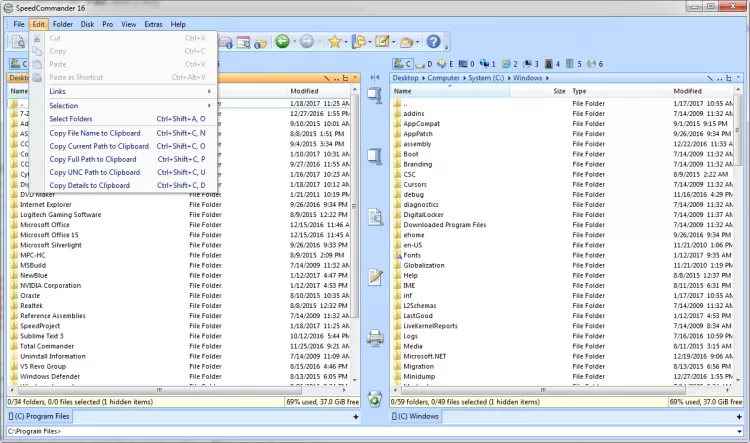Click location button 6 in right drive bar

(x=595, y=64)
